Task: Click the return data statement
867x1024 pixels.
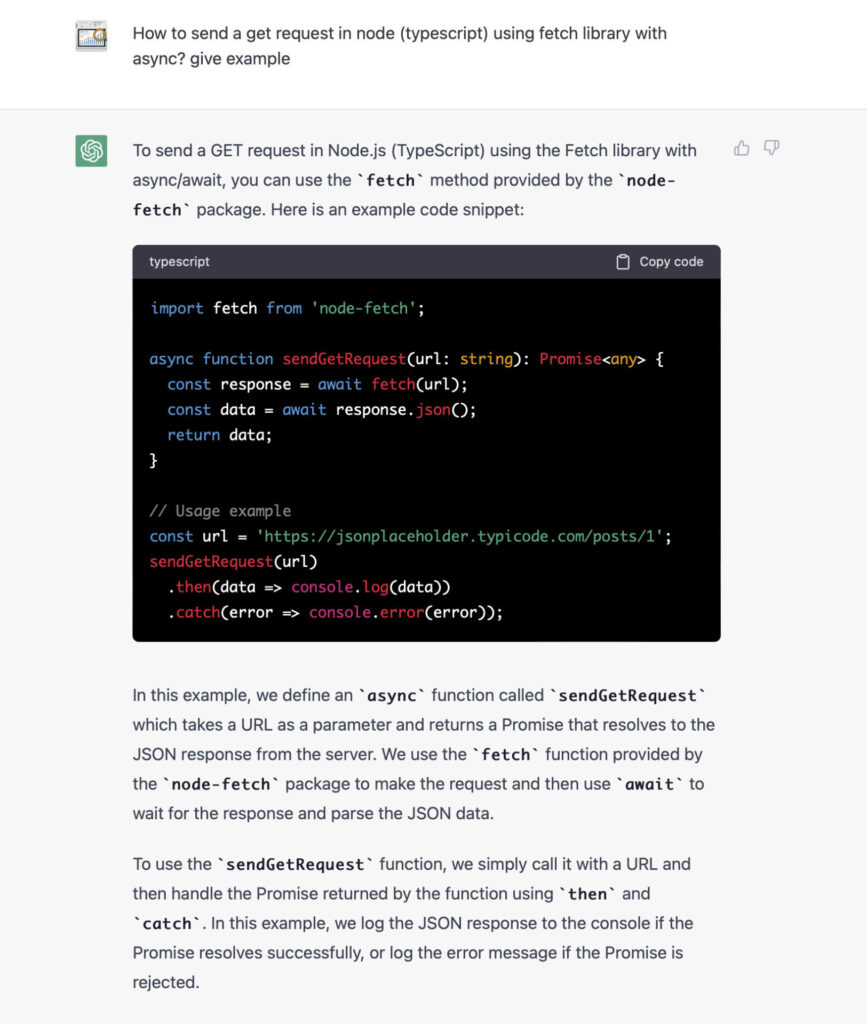Action: point(219,435)
